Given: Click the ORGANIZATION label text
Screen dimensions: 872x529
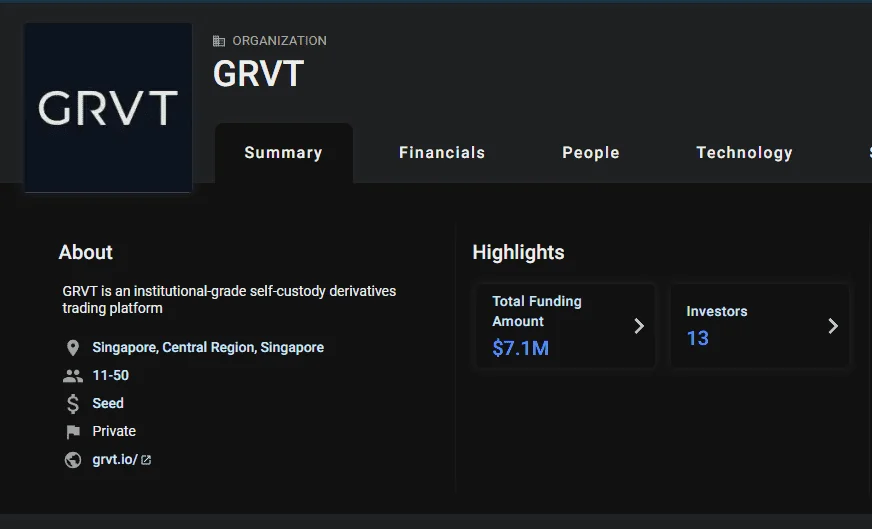Looking at the screenshot, I should 279,41.
